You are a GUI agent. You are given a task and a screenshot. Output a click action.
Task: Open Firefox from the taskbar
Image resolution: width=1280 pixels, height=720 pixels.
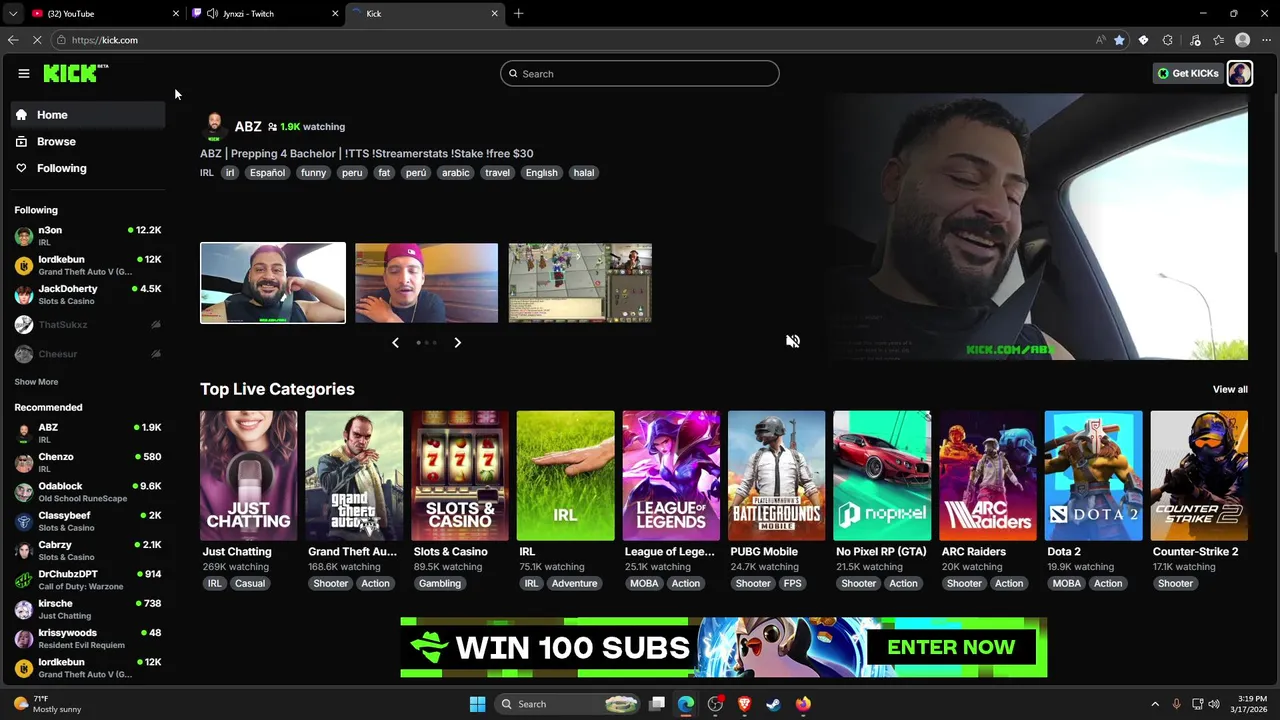[803, 704]
